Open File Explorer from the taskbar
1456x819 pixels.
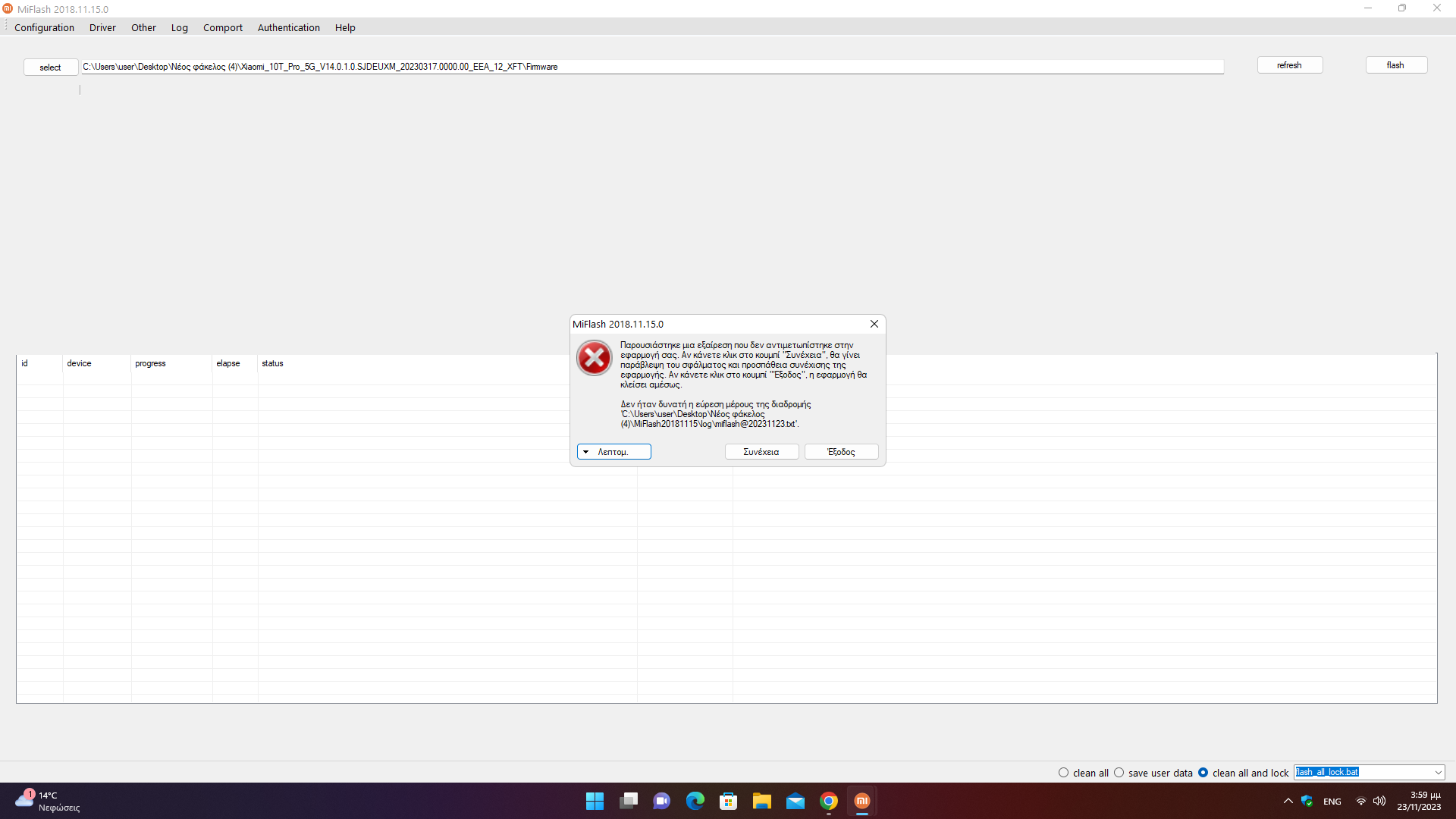click(761, 801)
